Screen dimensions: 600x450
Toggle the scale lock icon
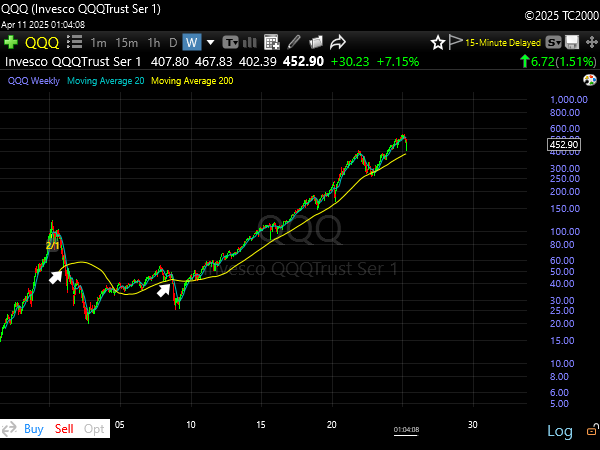(x=593, y=430)
